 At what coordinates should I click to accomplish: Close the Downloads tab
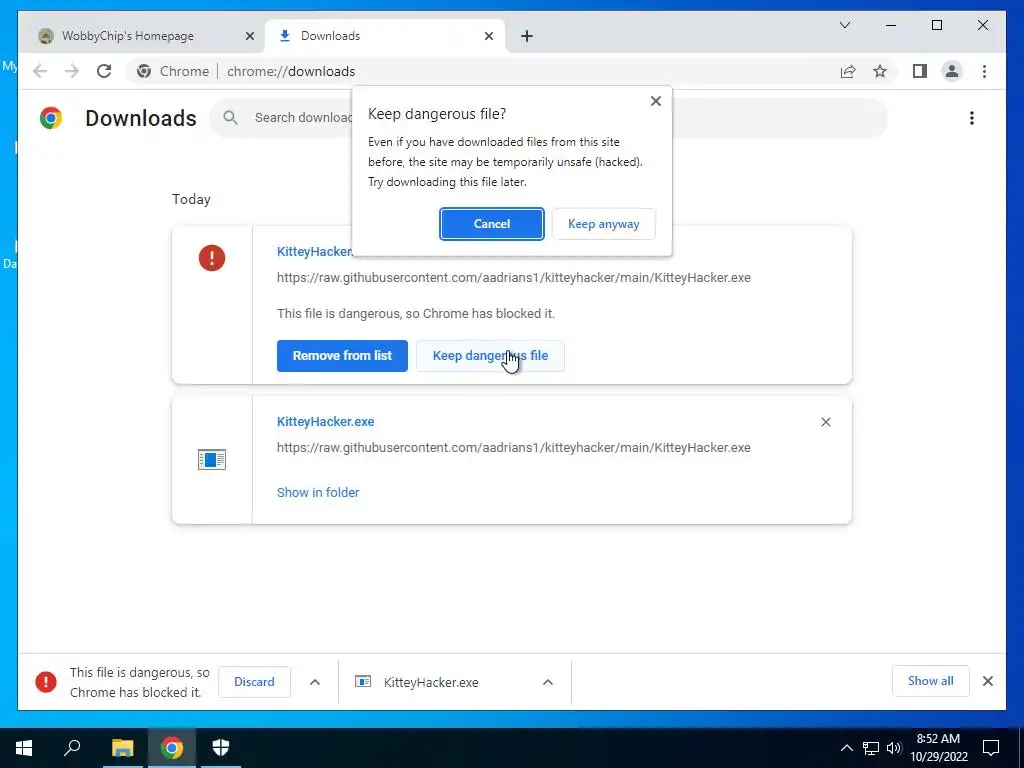488,37
